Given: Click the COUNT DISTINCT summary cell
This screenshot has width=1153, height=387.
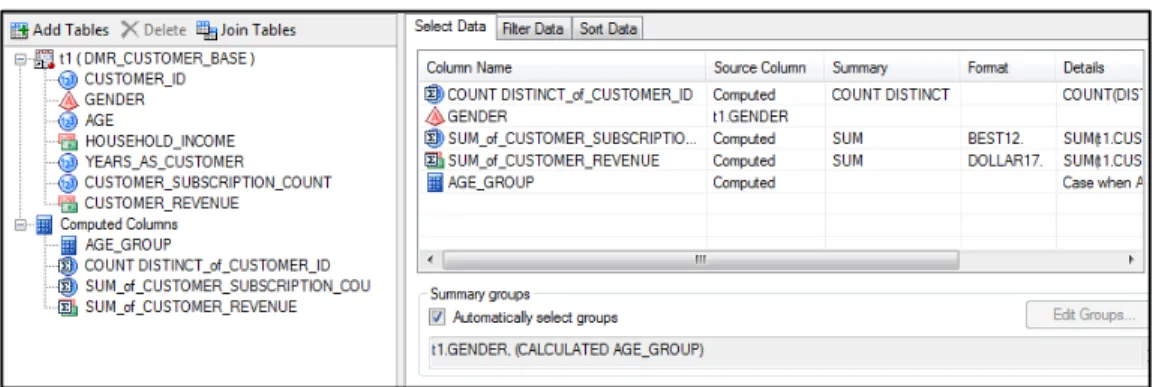Looking at the screenshot, I should click(892, 94).
